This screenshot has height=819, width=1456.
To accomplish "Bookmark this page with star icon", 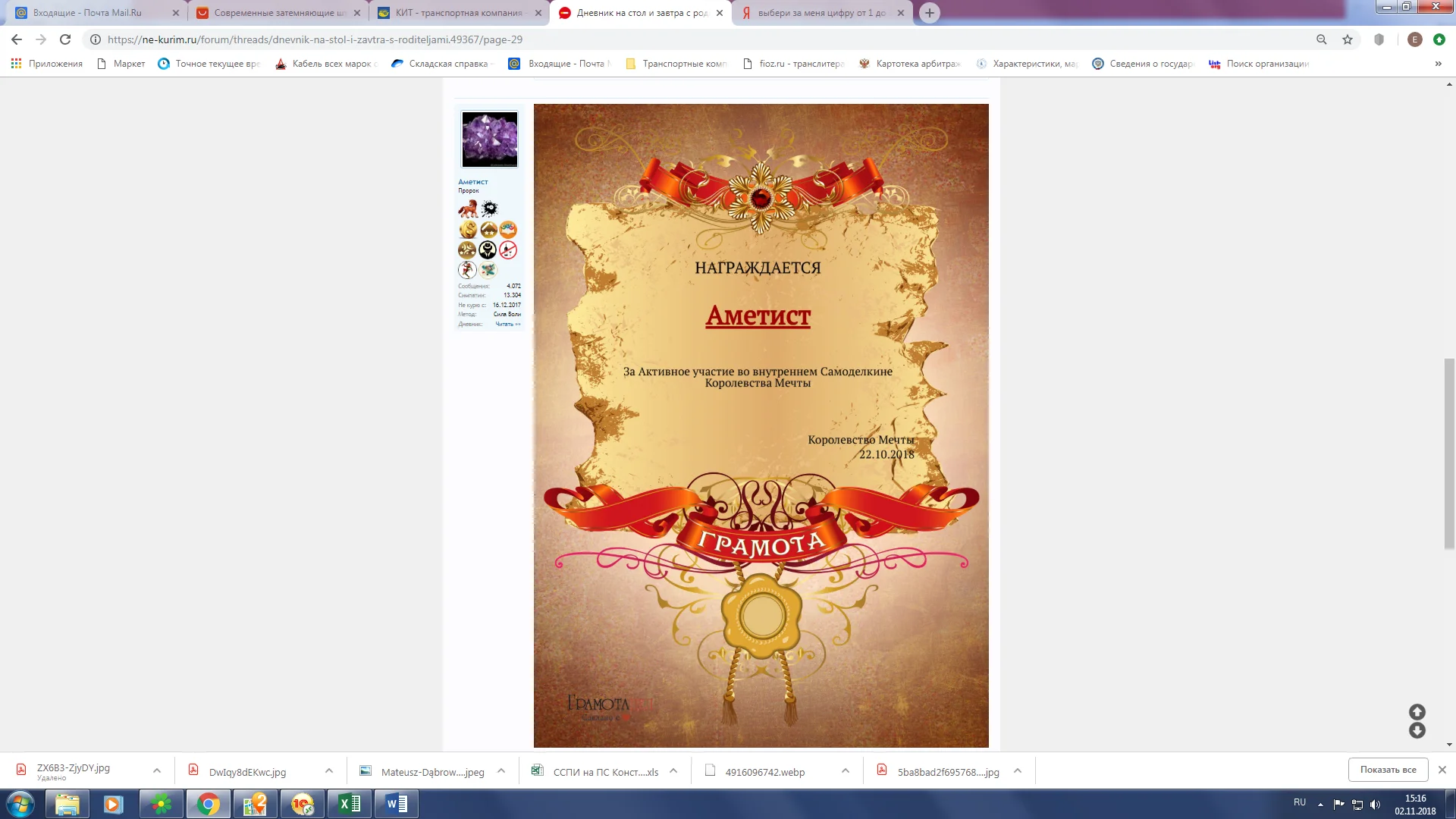I will tap(1348, 39).
